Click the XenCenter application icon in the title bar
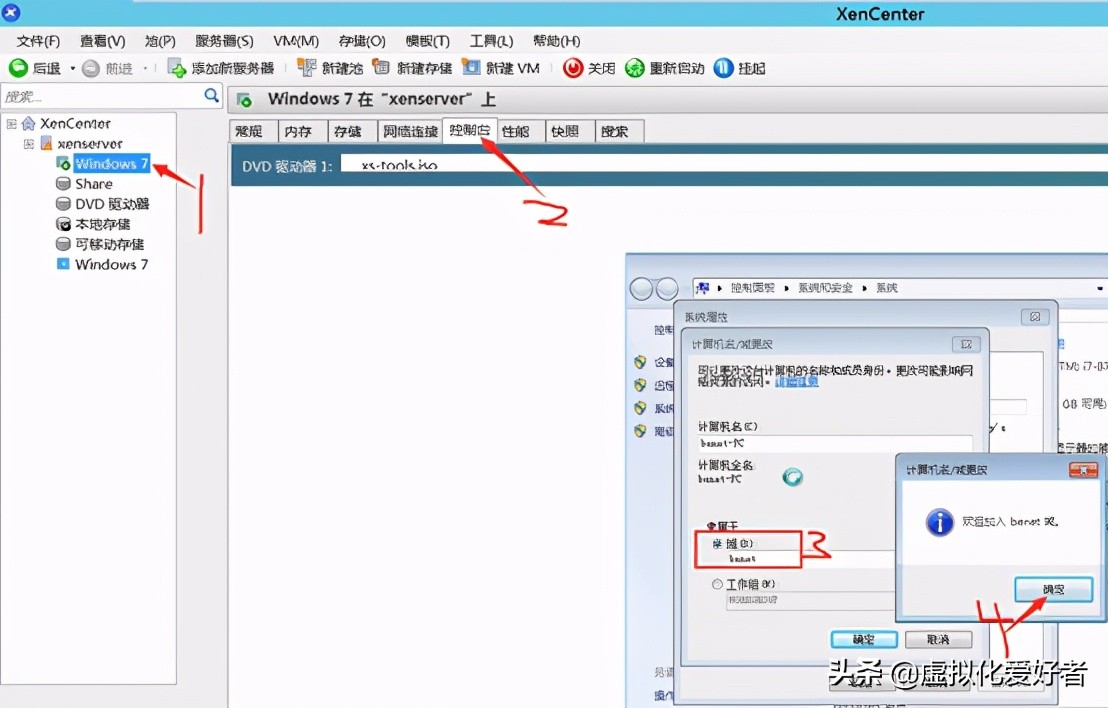This screenshot has height=708, width=1108. pos(11,12)
